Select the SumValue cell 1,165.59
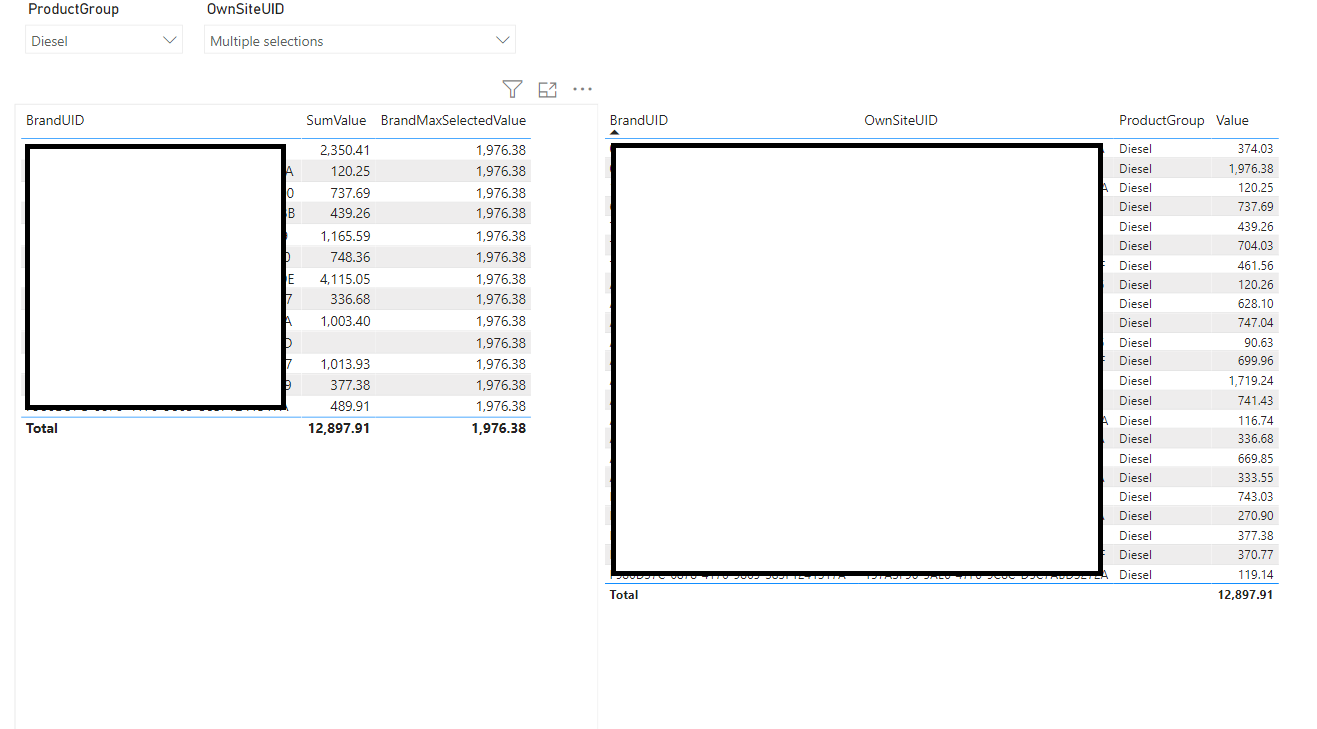1317x729 pixels. pos(345,236)
